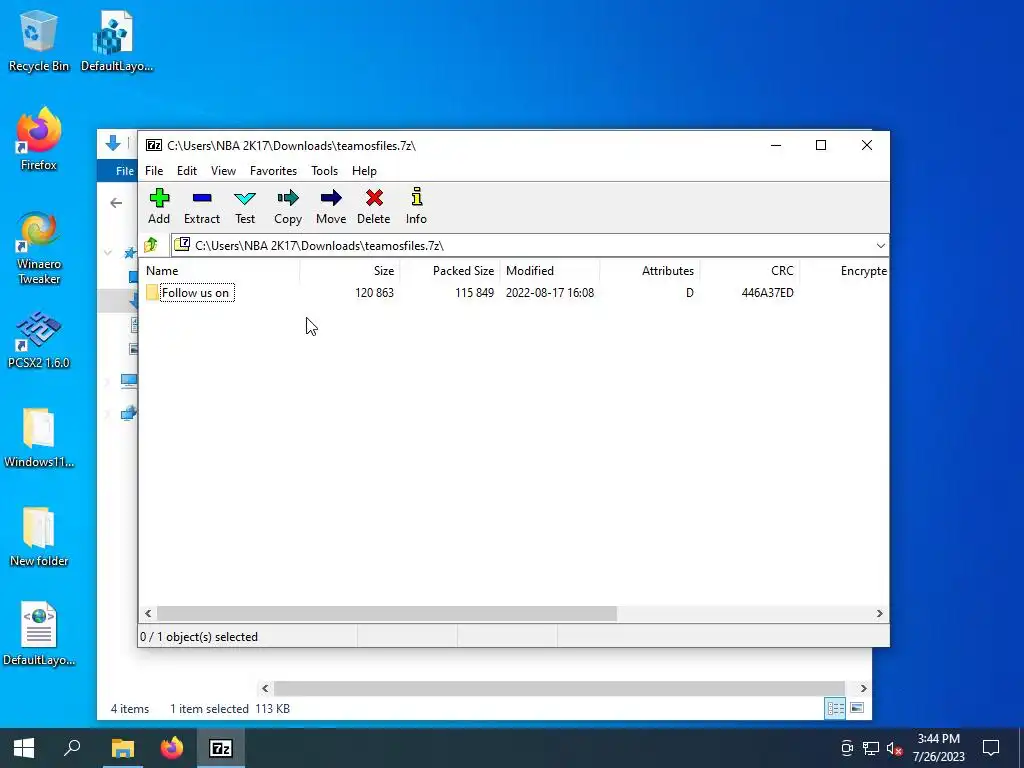The width and height of the screenshot is (1024, 768).
Task: Click the Move toolbar icon
Action: [x=331, y=206]
